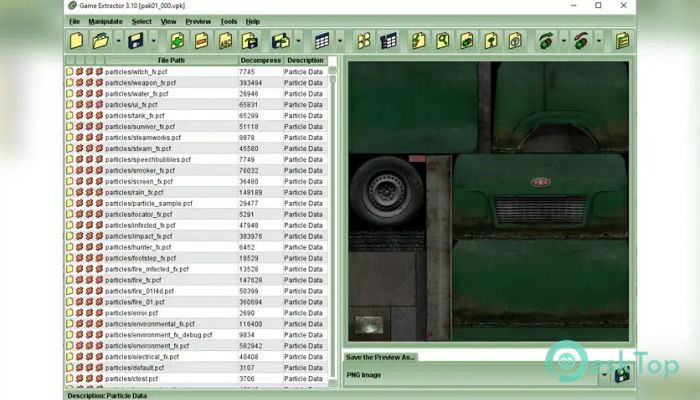
Task: Click the list page icon at toolbar end
Action: pos(622,41)
